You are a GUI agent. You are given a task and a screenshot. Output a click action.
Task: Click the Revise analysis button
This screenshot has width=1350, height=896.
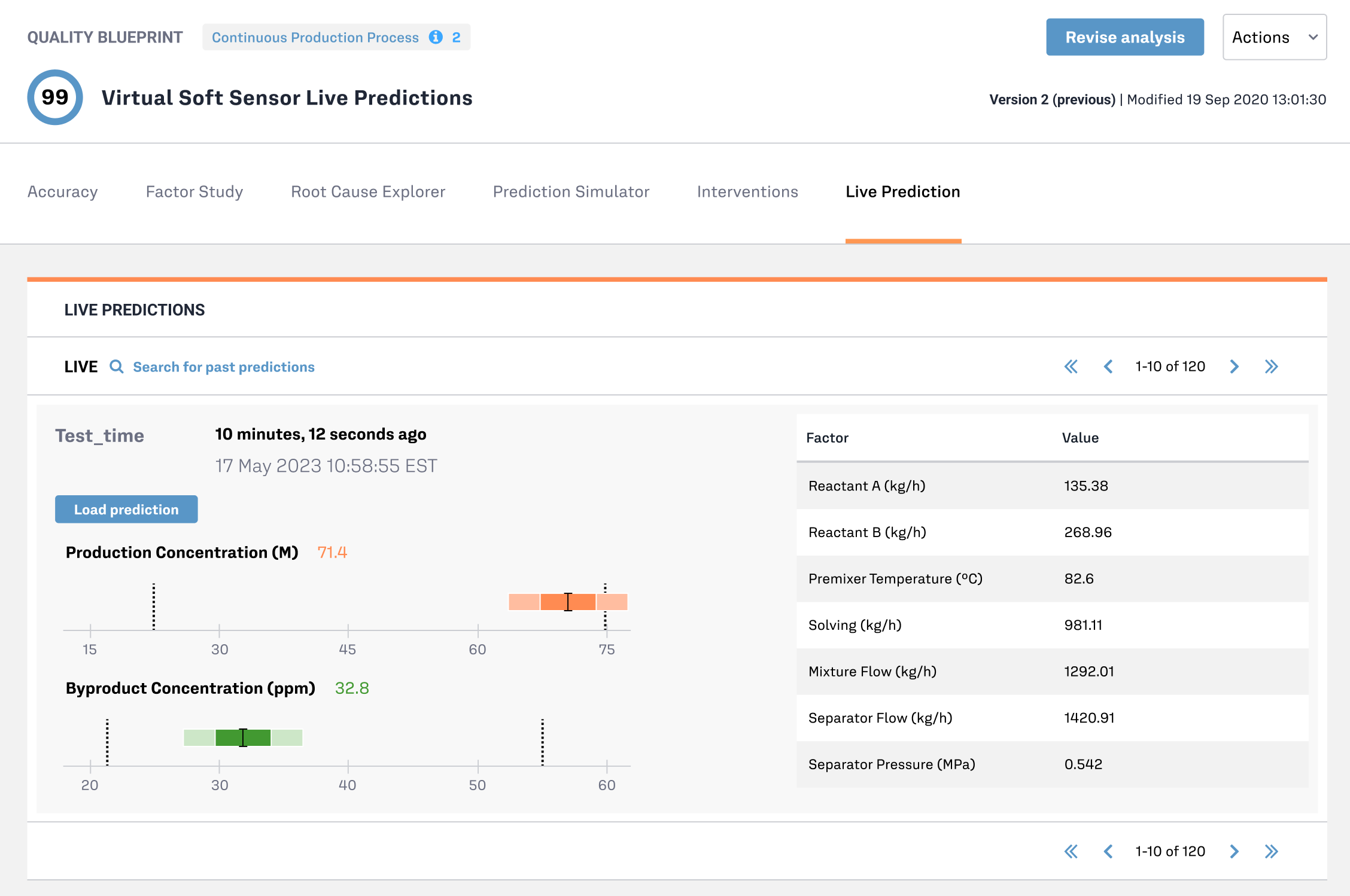1124,37
